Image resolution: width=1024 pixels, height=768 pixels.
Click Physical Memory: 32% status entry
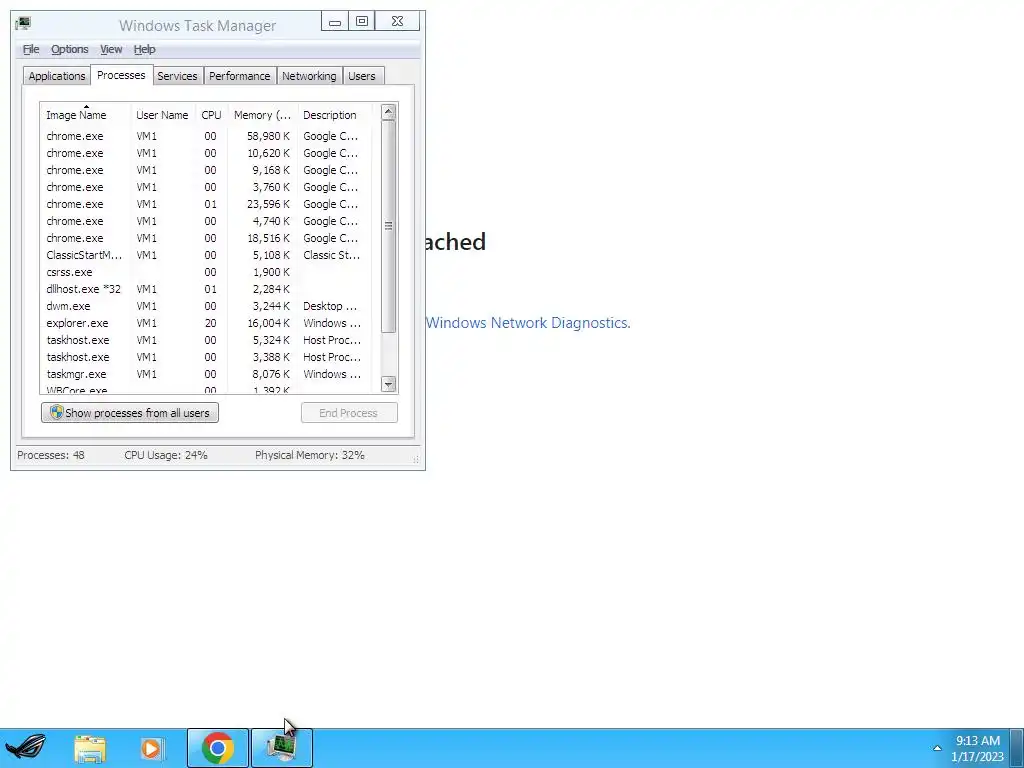point(310,455)
